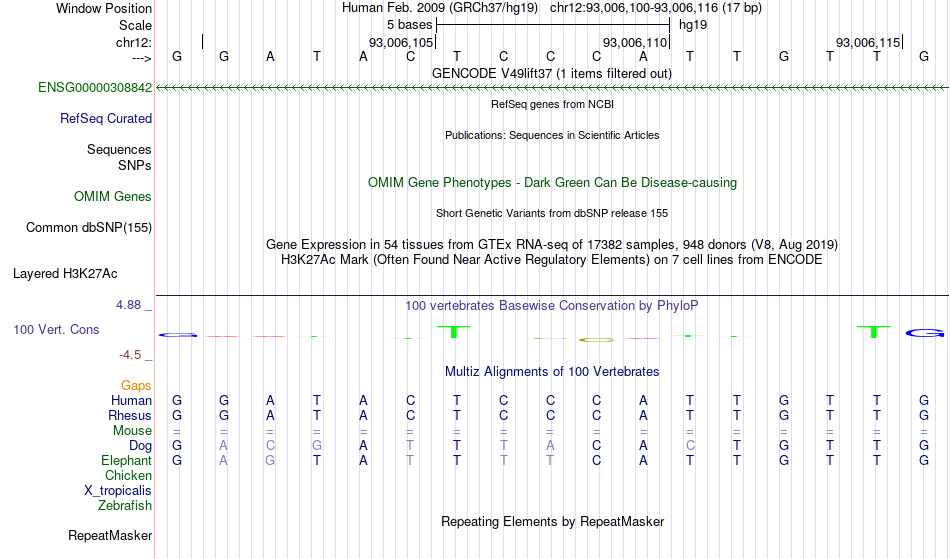950x559 pixels.
Task: Select the Chicken species row label
Action: pyautogui.click(x=128, y=476)
